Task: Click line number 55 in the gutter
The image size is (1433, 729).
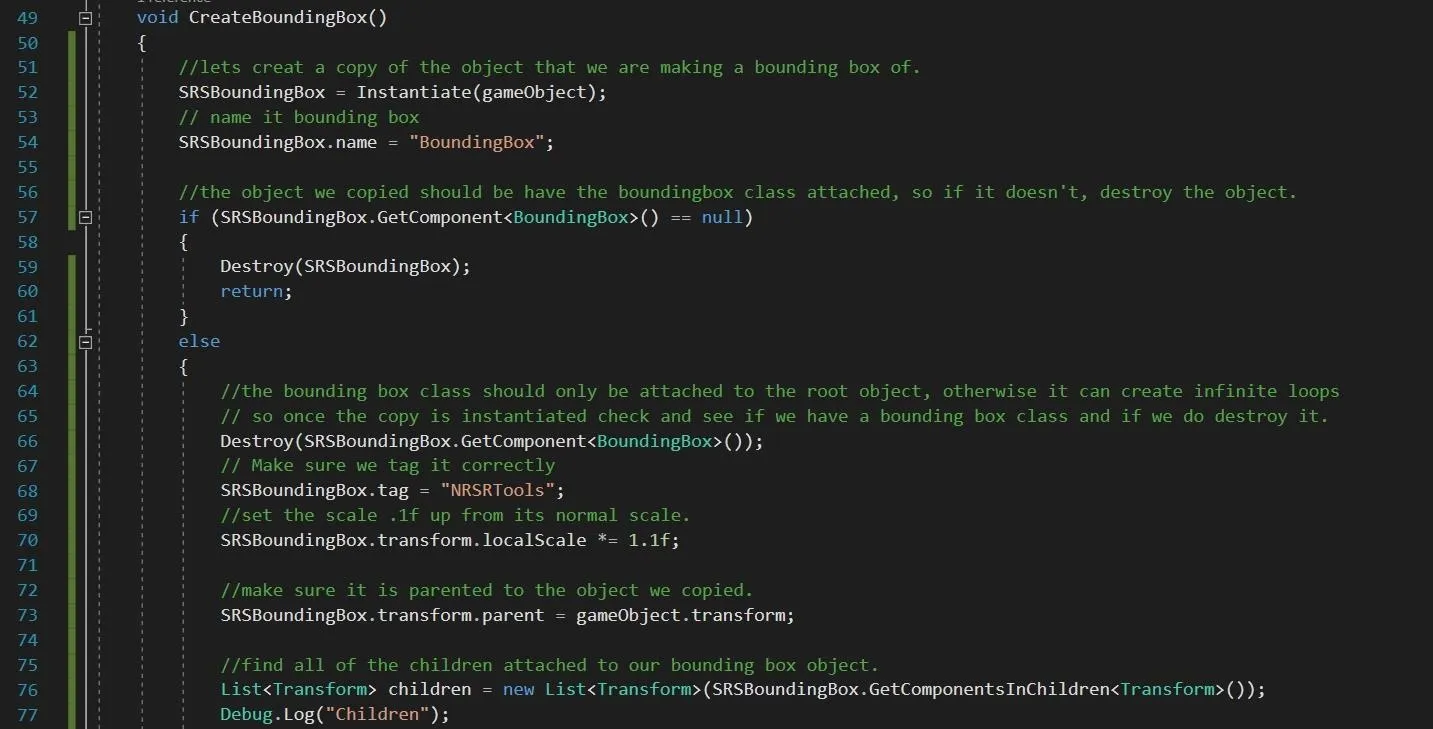Action: (x=27, y=167)
